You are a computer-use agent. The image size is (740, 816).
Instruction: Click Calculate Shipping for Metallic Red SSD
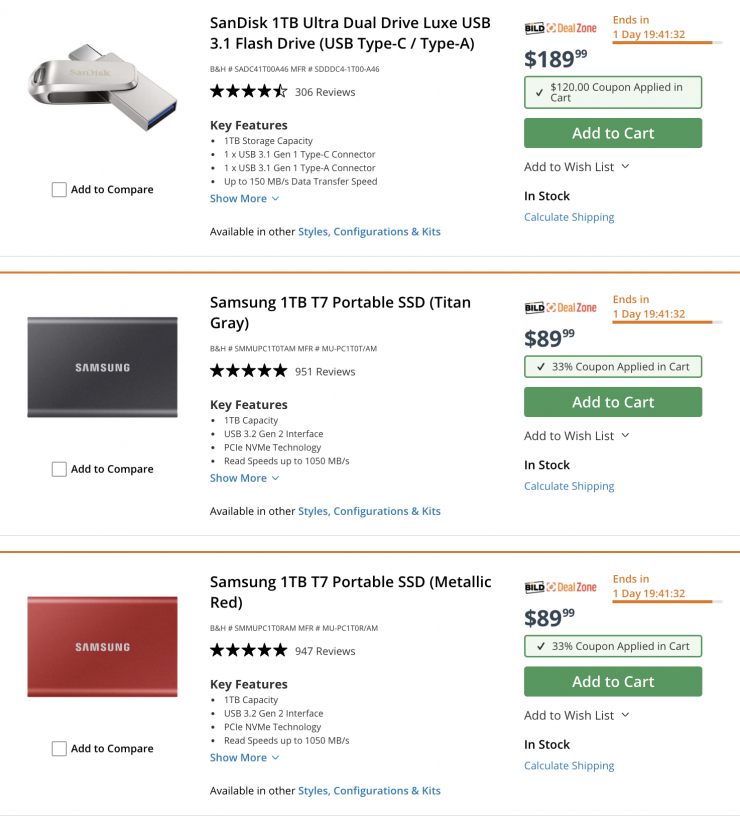click(569, 766)
